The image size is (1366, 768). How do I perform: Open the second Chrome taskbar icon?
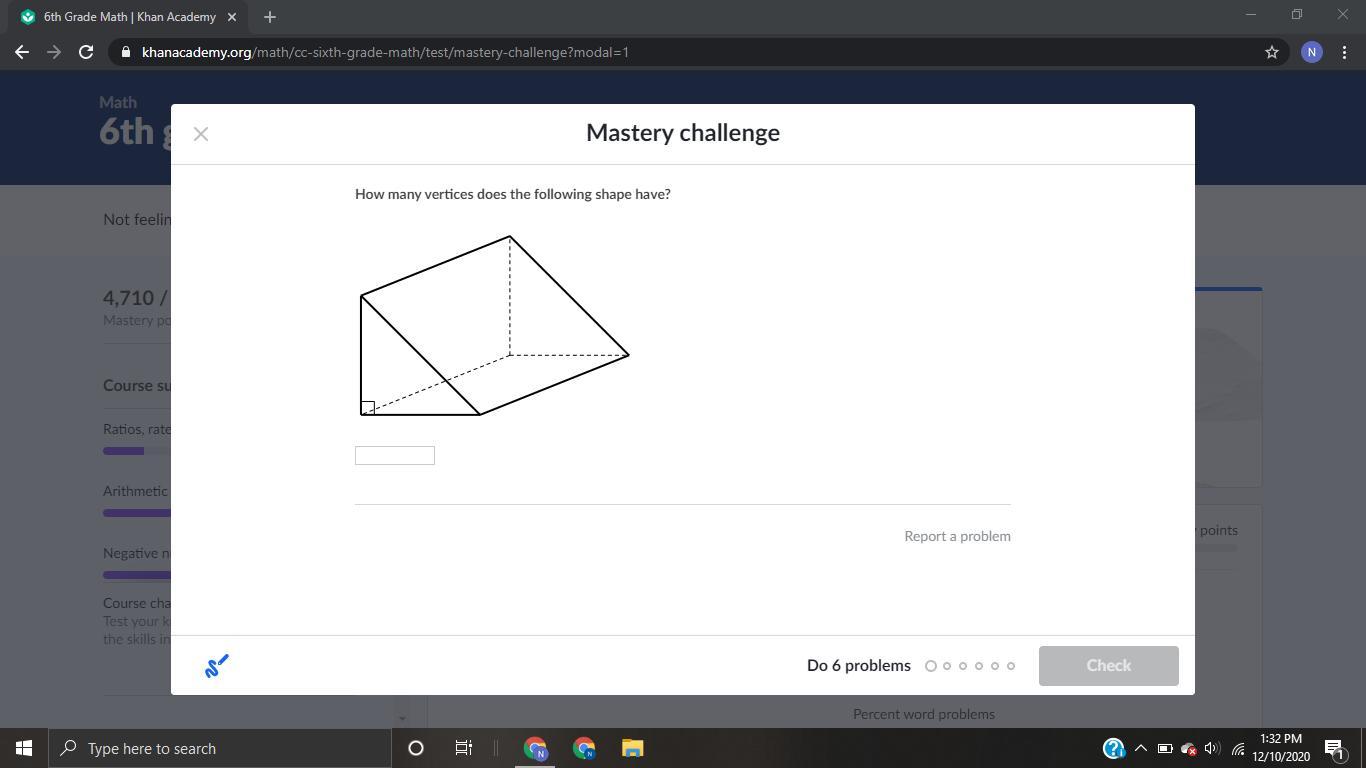click(x=584, y=748)
